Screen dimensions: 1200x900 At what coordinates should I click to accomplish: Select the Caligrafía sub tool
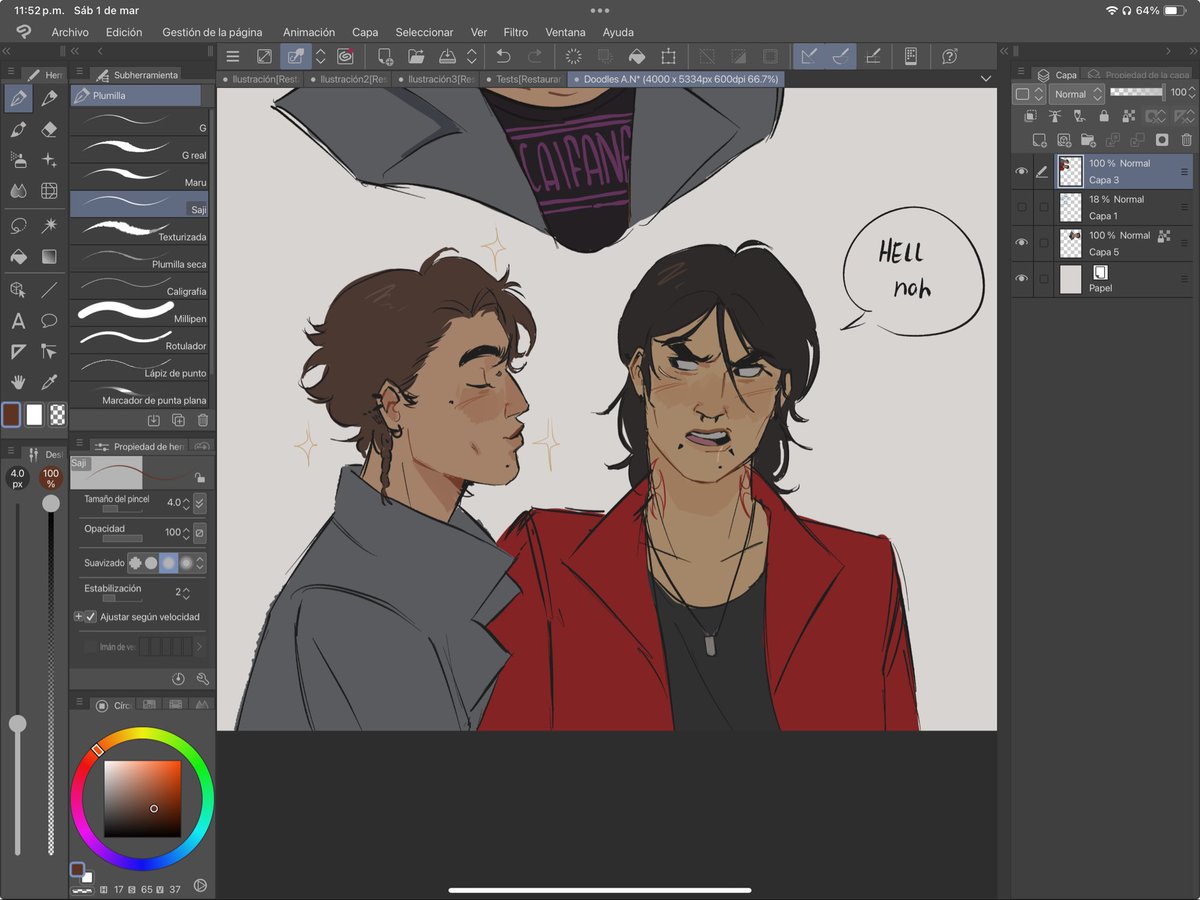tap(140, 286)
